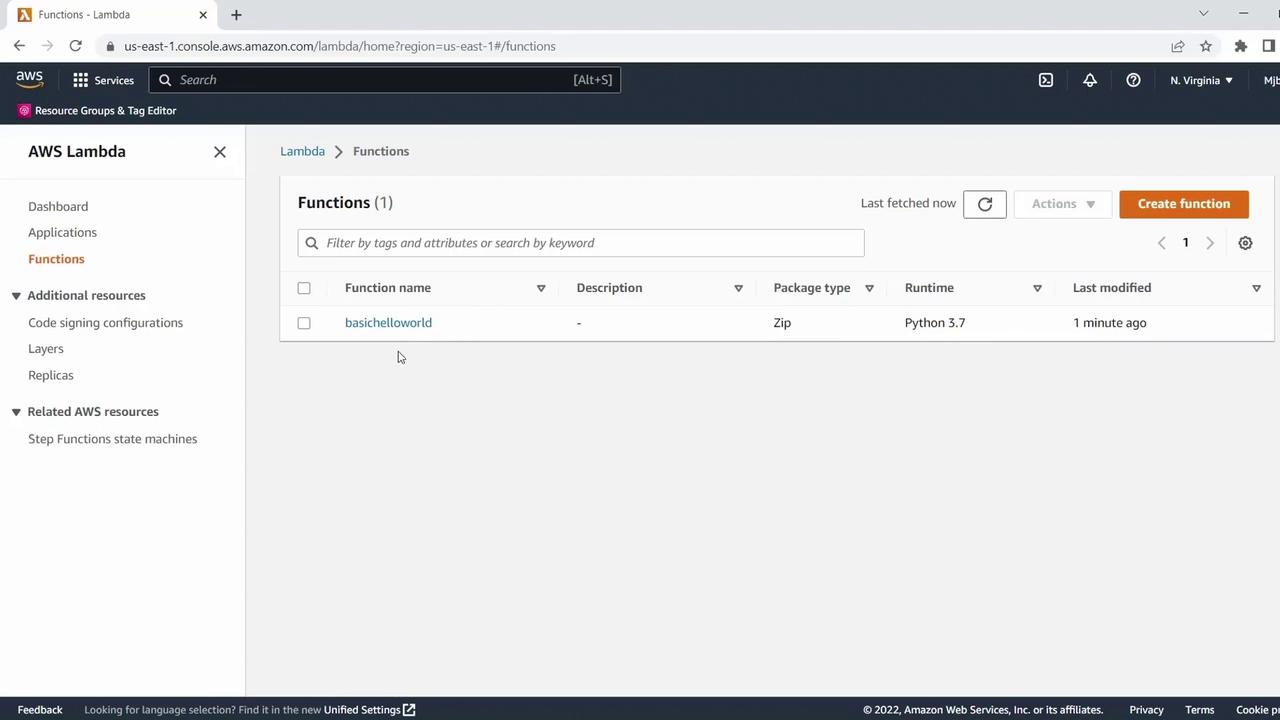The height and width of the screenshot is (720, 1280).
Task: Click the Feedback link in footer
Action: coord(40,710)
